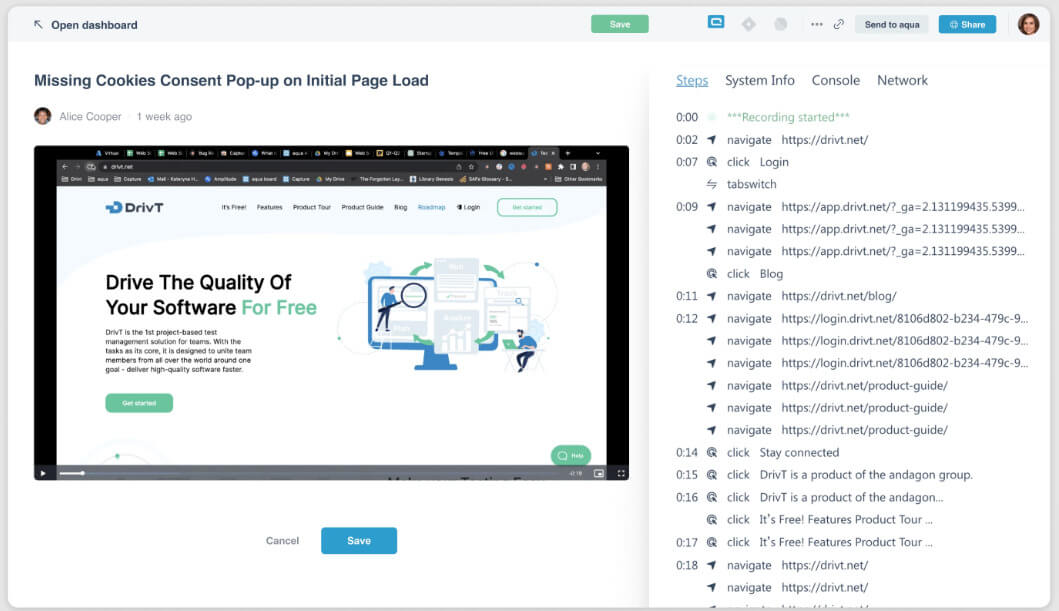
Task: Click the green Save button in top bar
Action: click(619, 24)
